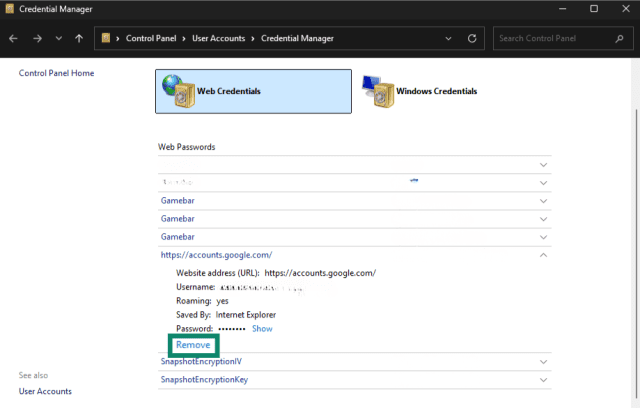The height and width of the screenshot is (408, 640).
Task: Open the SnapshotEncryptionKey entry name
Action: pos(204,379)
